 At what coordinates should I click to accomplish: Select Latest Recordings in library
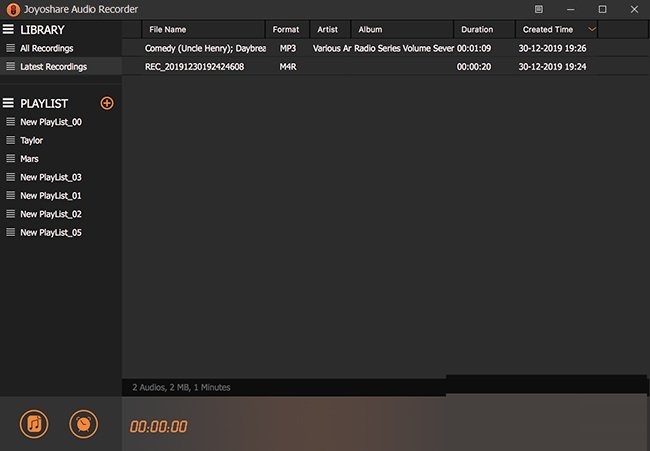53,67
